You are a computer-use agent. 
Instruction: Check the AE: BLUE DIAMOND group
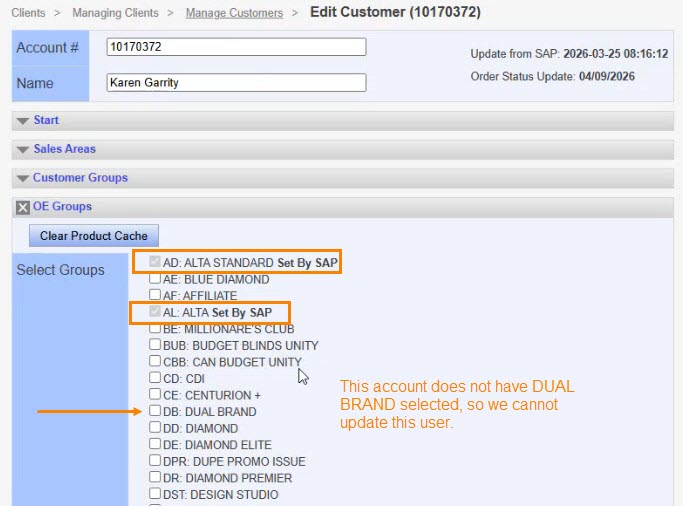155,280
